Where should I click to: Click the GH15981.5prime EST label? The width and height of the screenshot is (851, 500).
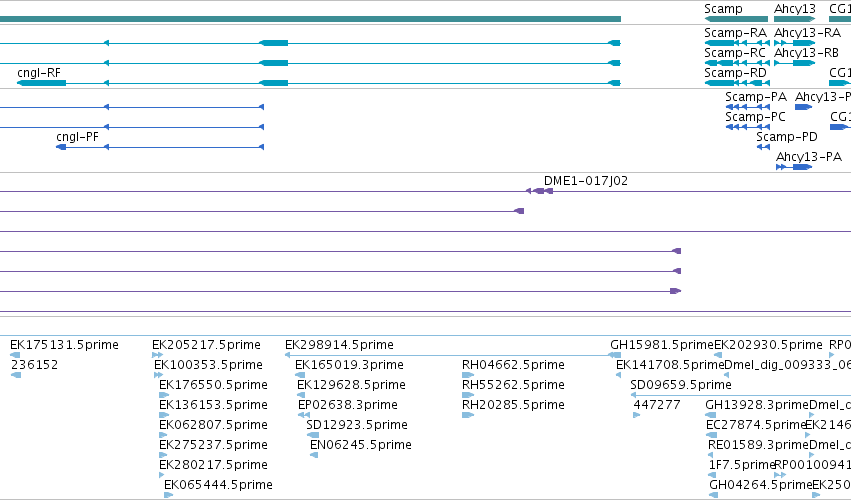(x=662, y=345)
